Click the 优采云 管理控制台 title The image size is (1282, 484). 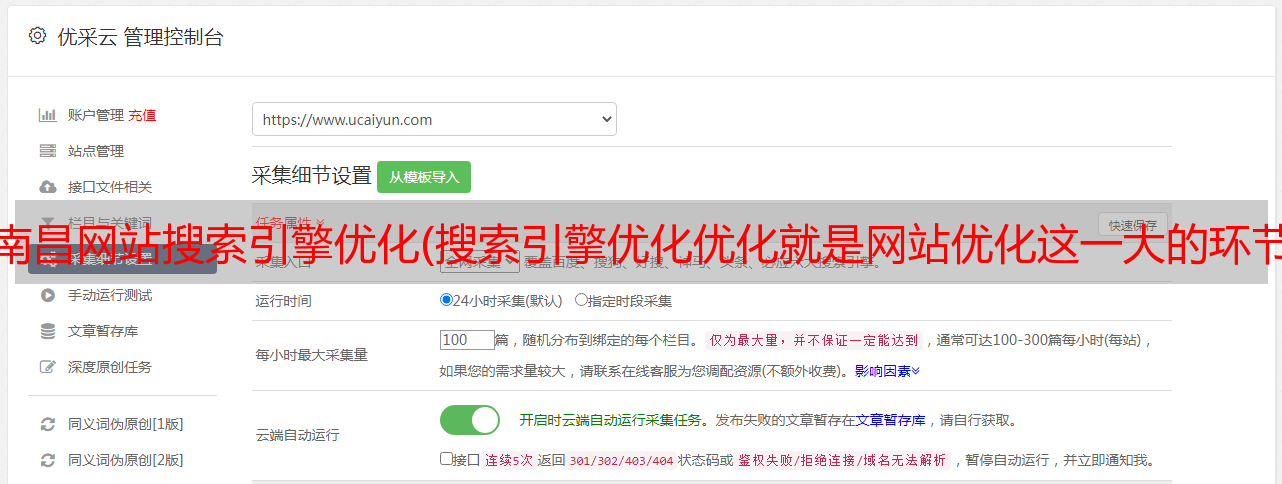click(140, 37)
